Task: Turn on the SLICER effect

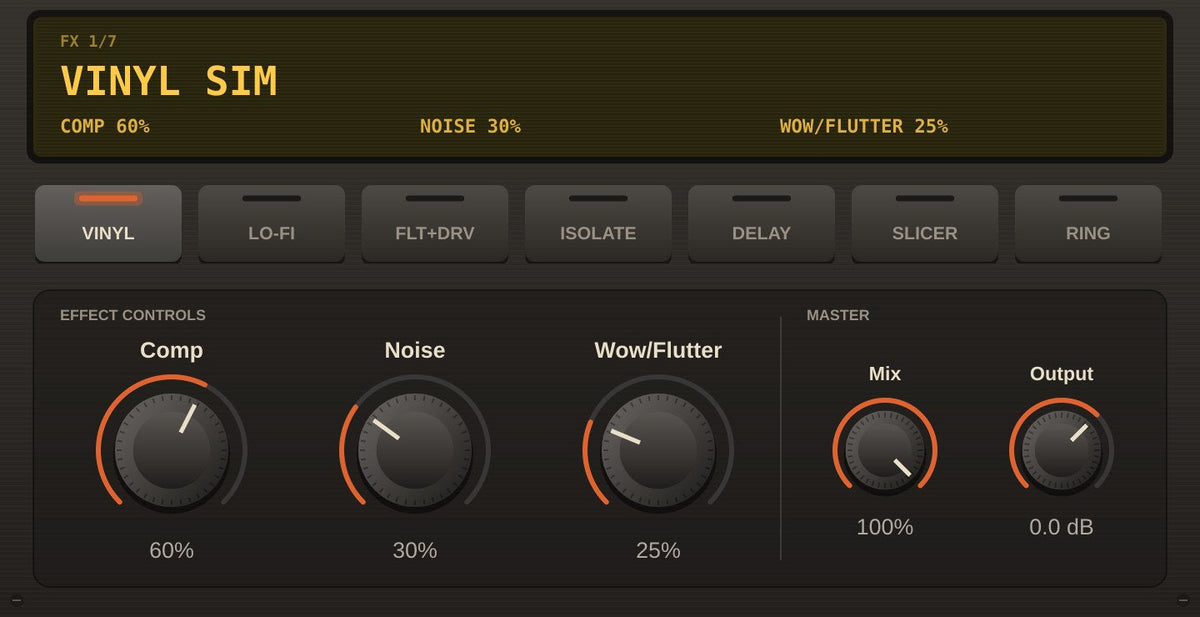Action: pos(925,223)
